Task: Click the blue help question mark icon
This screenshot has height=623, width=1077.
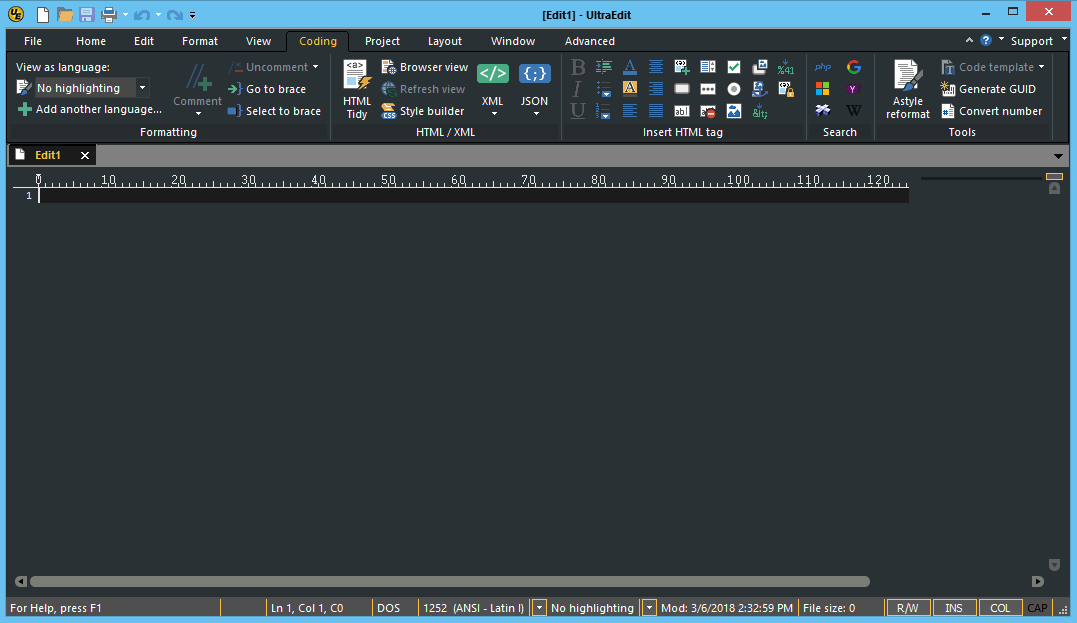Action: pos(986,41)
